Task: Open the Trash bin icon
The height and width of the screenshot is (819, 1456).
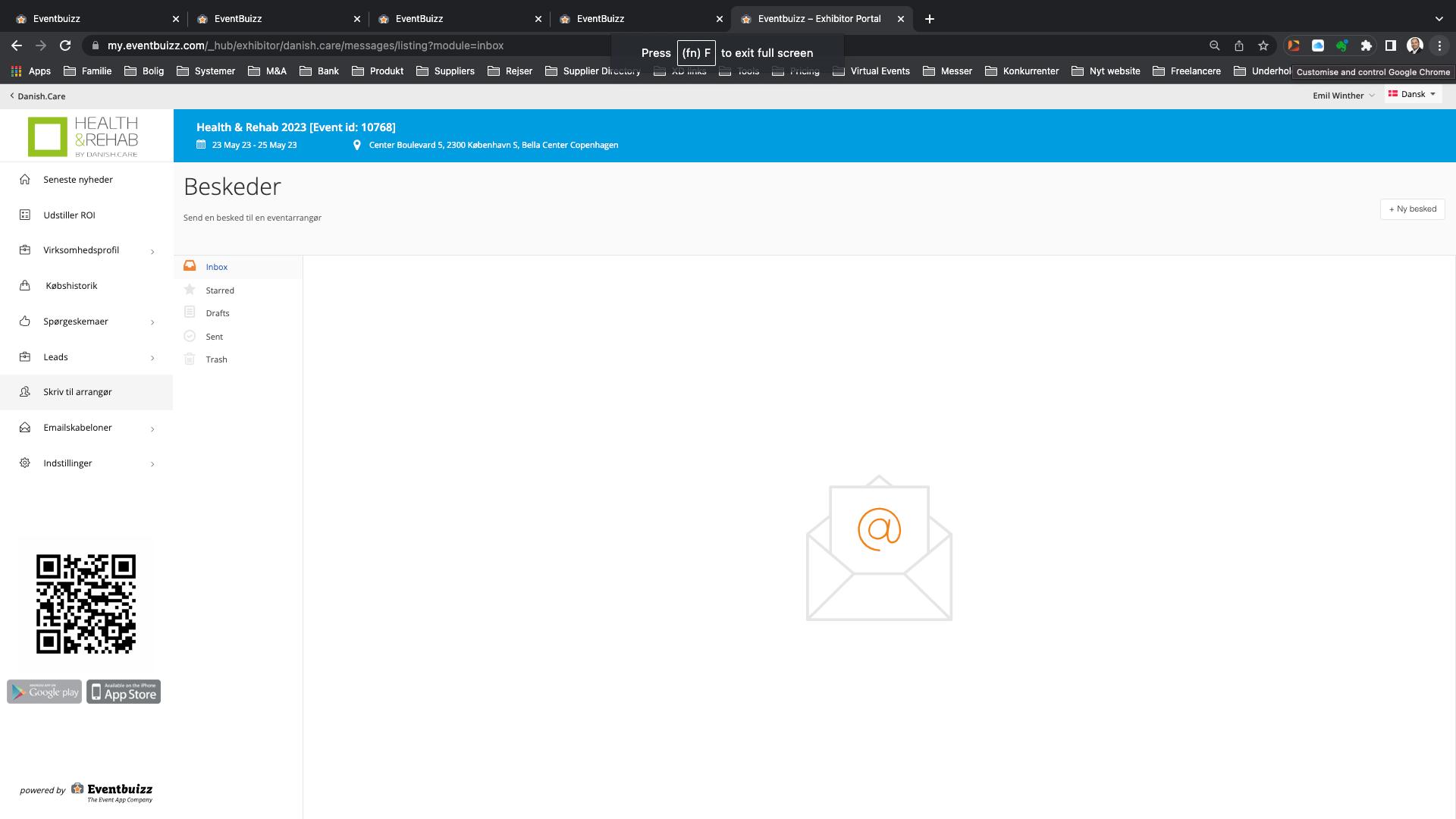Action: 190,359
